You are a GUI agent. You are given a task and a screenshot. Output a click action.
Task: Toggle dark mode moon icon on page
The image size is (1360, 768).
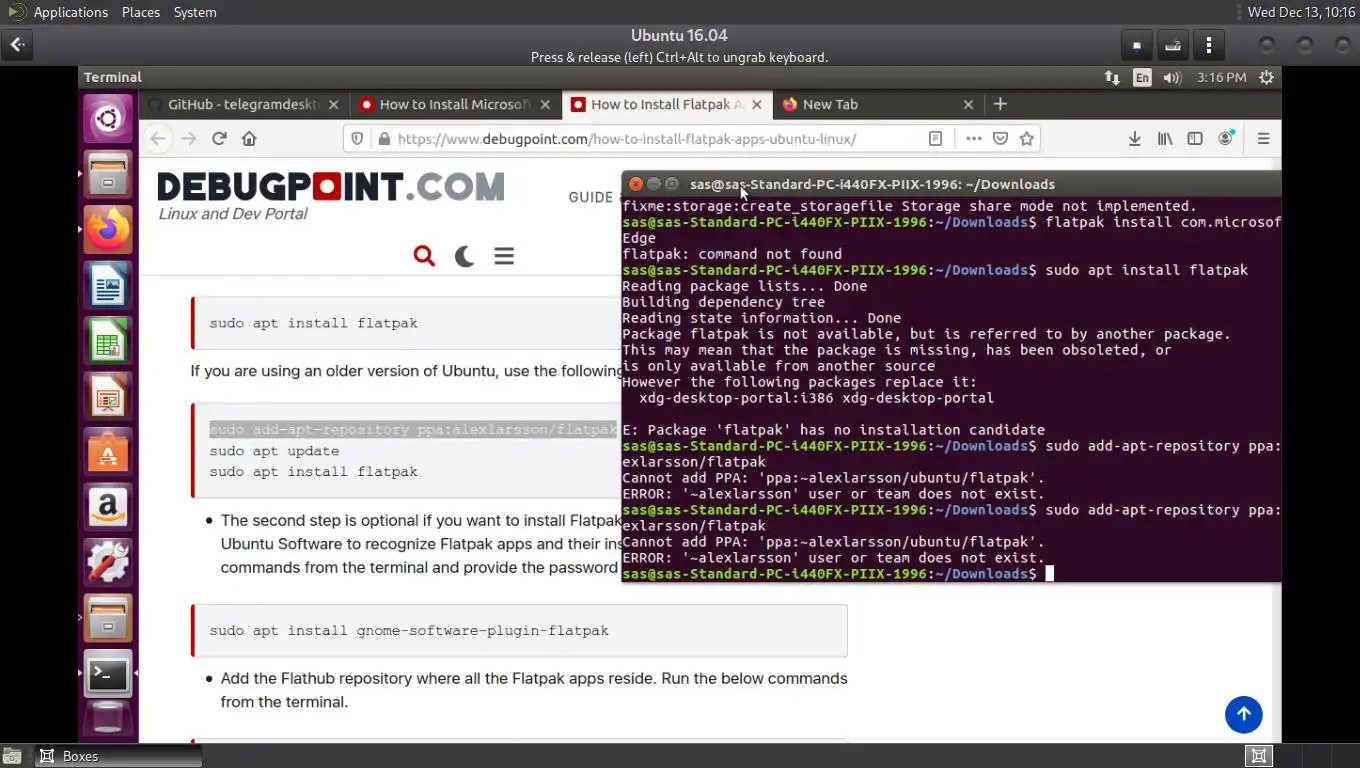464,256
